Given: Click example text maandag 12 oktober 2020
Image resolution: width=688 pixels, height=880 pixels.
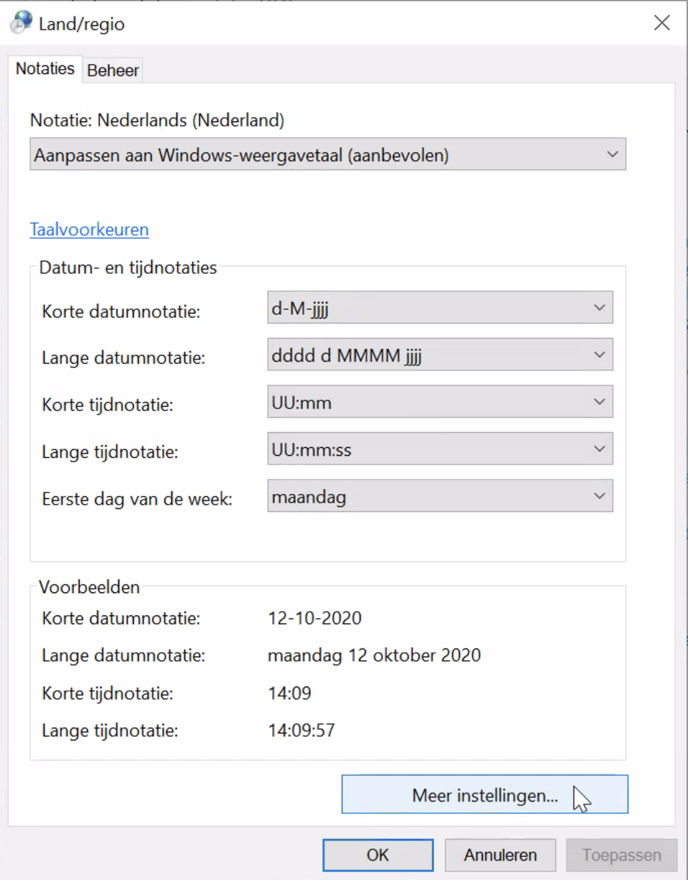Looking at the screenshot, I should pos(374,656).
